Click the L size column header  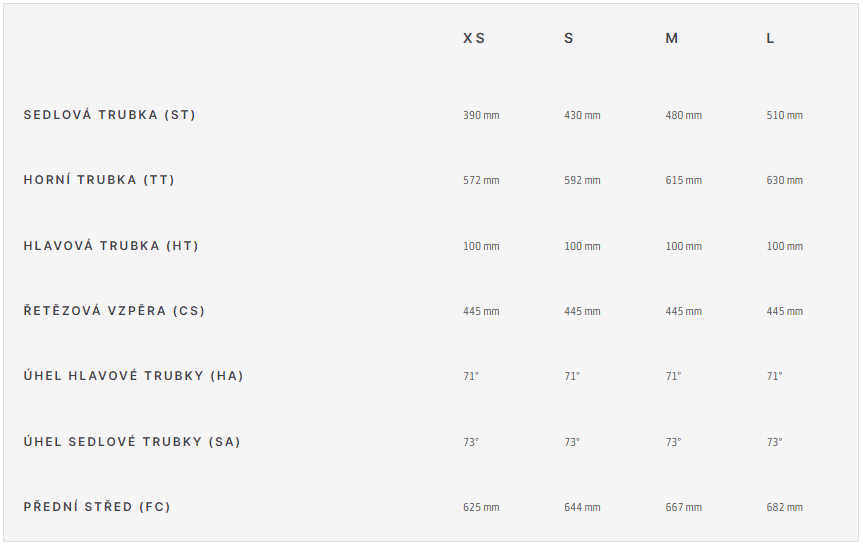[770, 38]
